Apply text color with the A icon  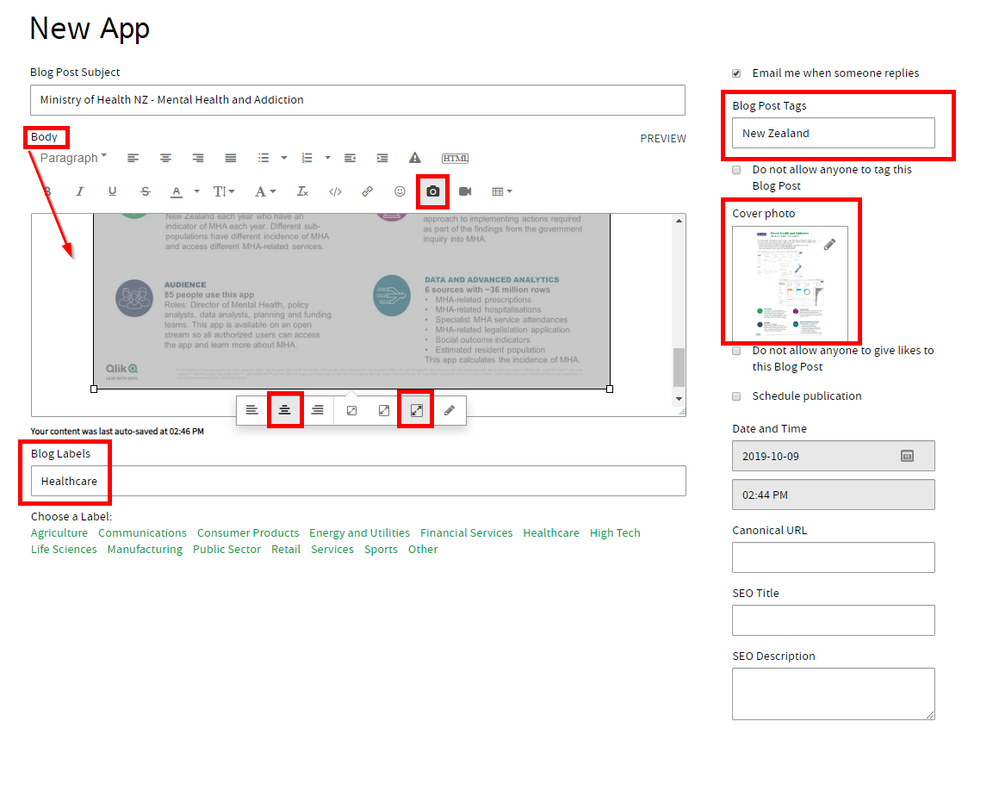[176, 191]
